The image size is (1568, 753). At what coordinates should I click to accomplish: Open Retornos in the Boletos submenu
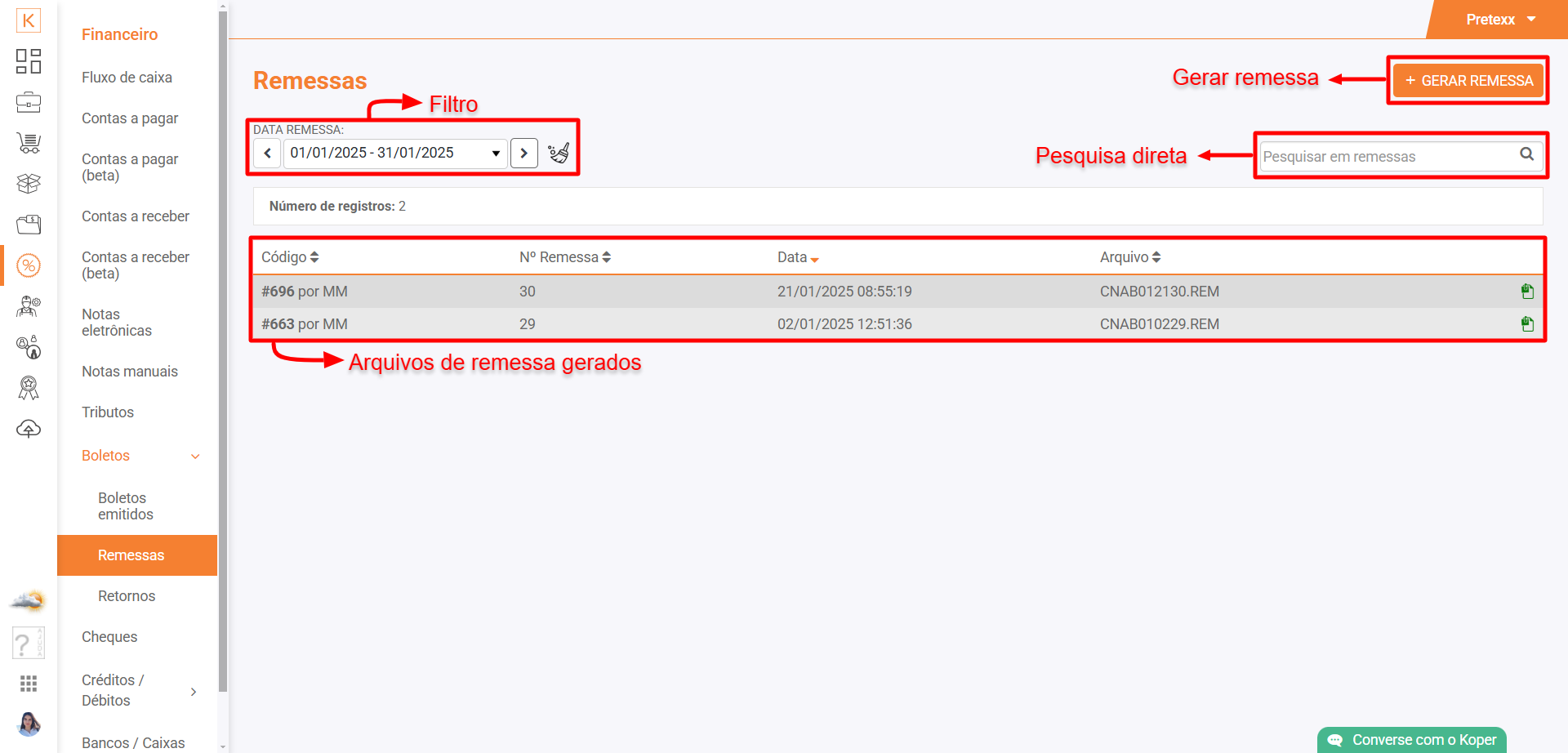(x=127, y=596)
